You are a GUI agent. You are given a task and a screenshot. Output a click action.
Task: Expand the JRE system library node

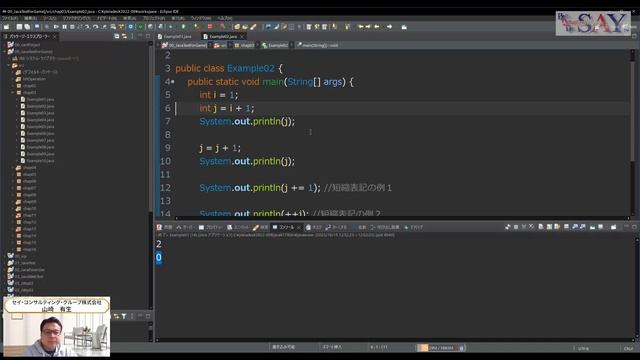click(9, 58)
